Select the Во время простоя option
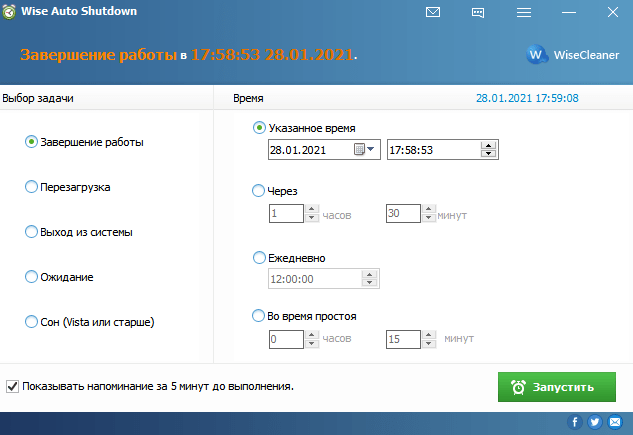The width and height of the screenshot is (633, 435). (260, 317)
